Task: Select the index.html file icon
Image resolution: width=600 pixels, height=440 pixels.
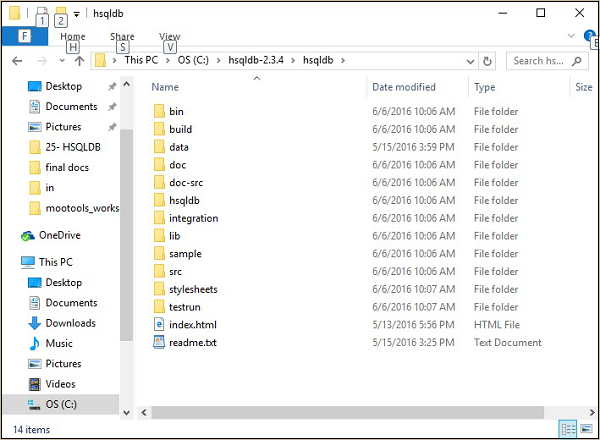Action: point(159,324)
